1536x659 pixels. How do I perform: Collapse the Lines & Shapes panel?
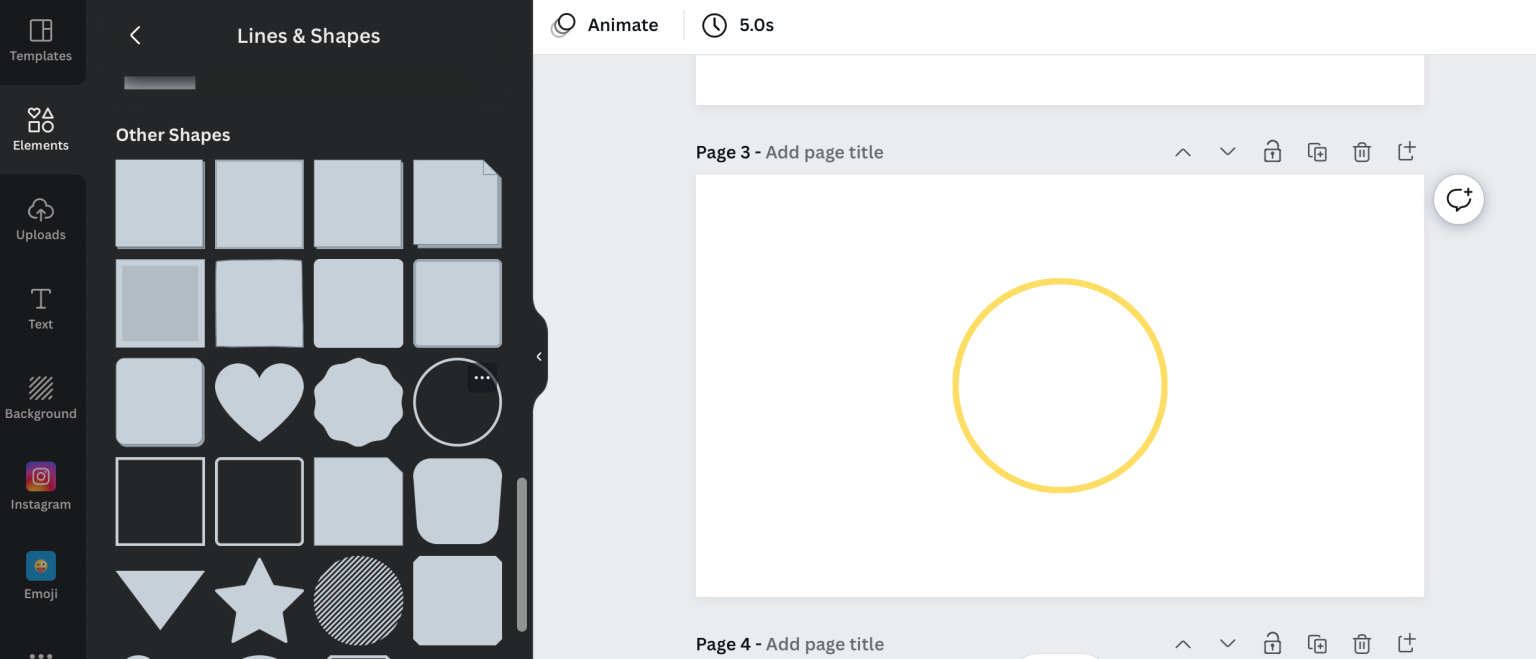click(539, 356)
